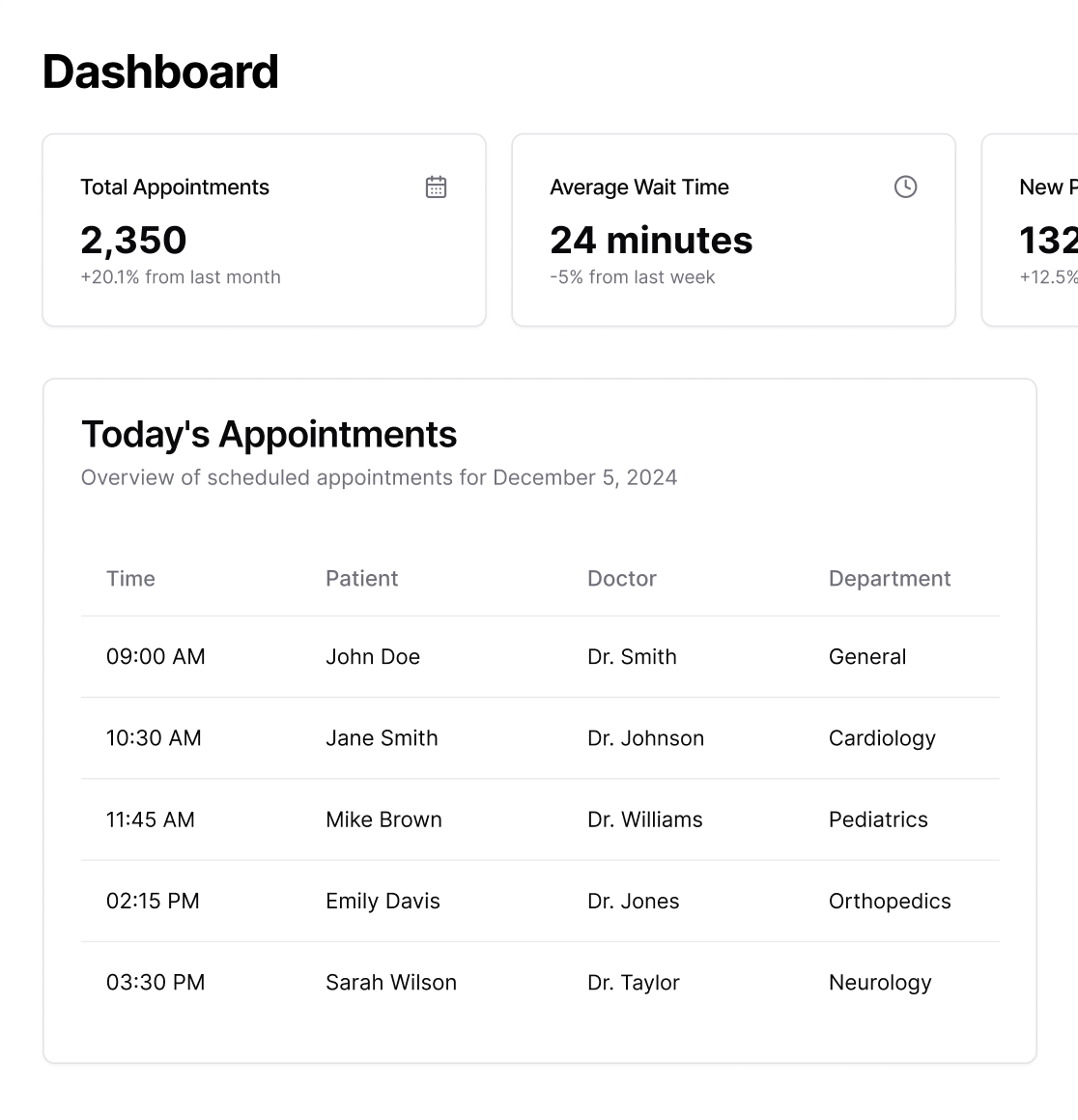The height and width of the screenshot is (1120, 1078).
Task: Open the Total Appointments card
Action: (x=264, y=230)
